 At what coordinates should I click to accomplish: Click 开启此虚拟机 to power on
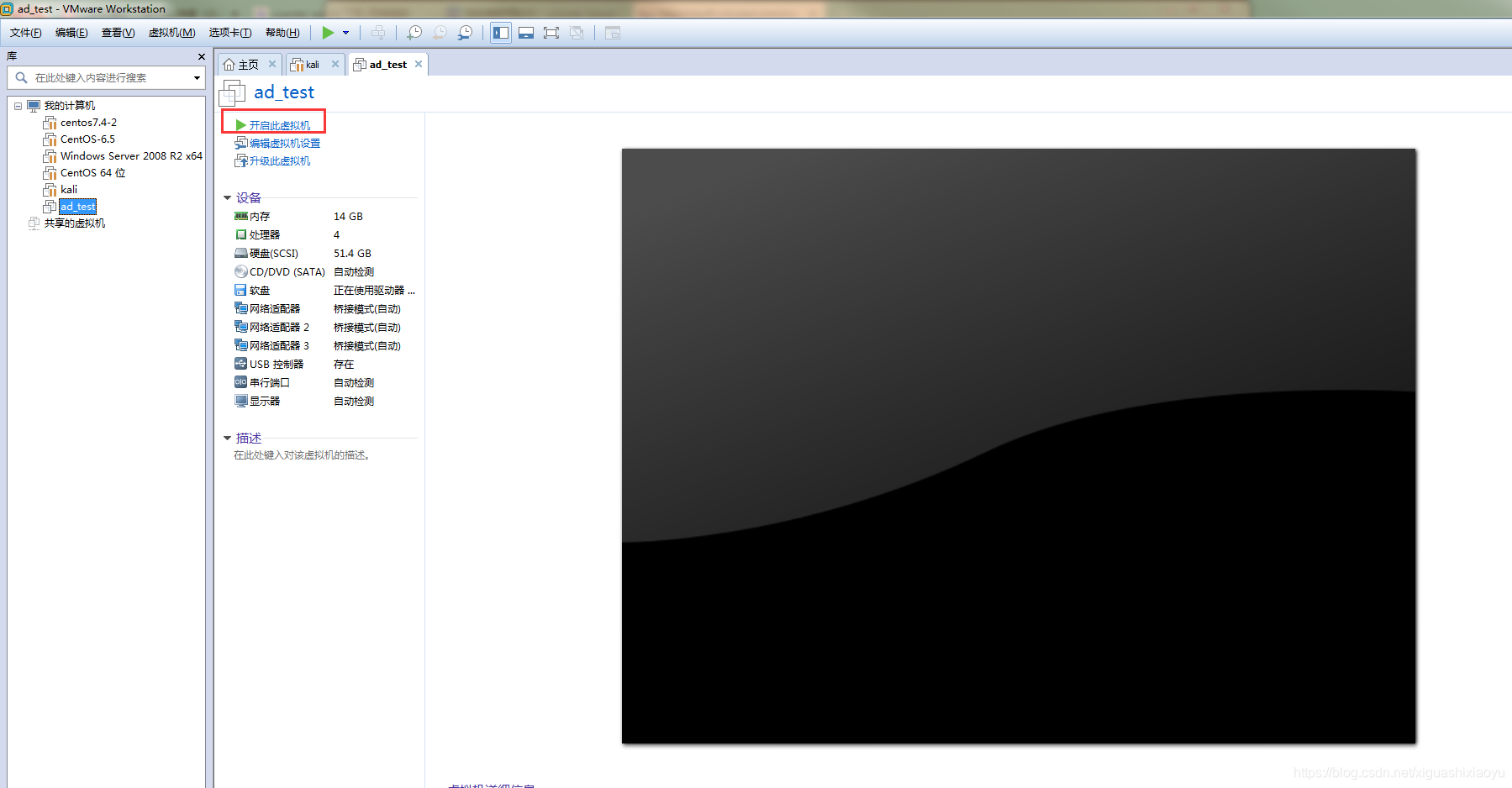coord(280,125)
